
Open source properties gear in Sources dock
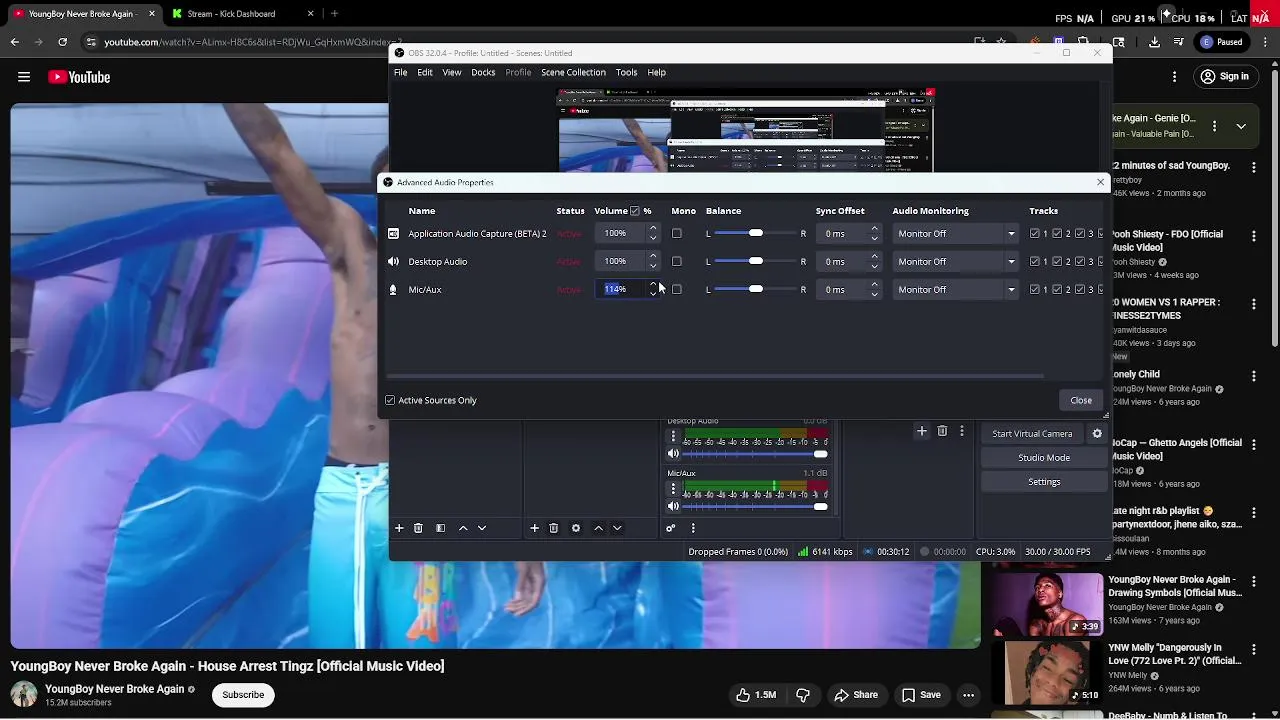point(576,528)
